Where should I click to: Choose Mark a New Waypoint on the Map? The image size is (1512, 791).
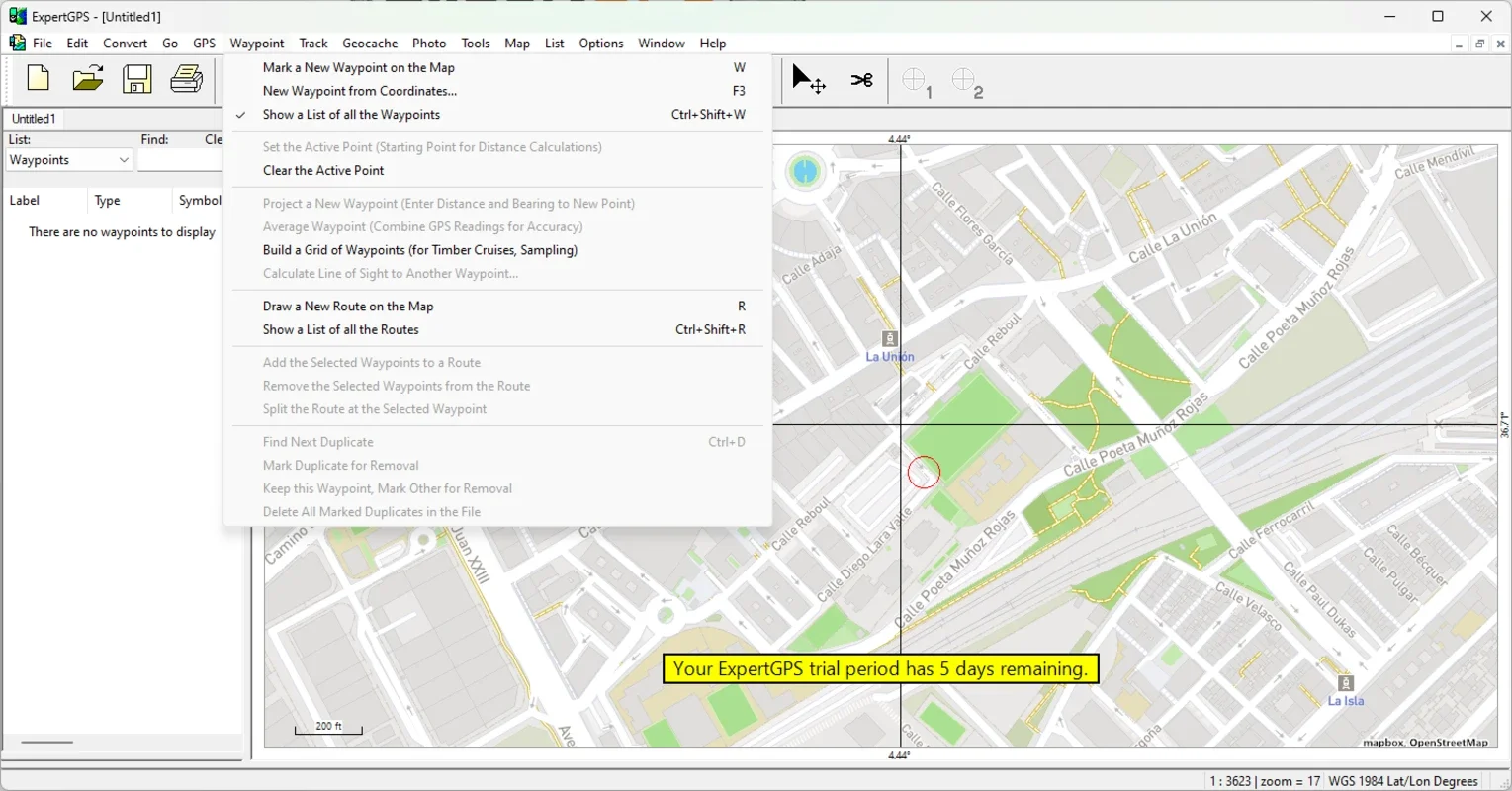click(x=498, y=68)
